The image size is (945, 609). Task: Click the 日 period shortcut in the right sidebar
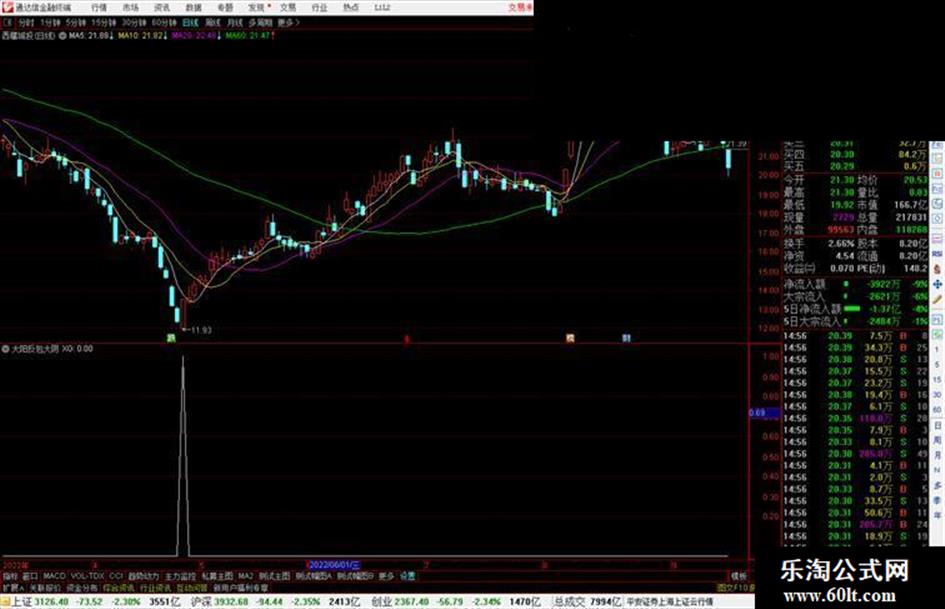937,426
